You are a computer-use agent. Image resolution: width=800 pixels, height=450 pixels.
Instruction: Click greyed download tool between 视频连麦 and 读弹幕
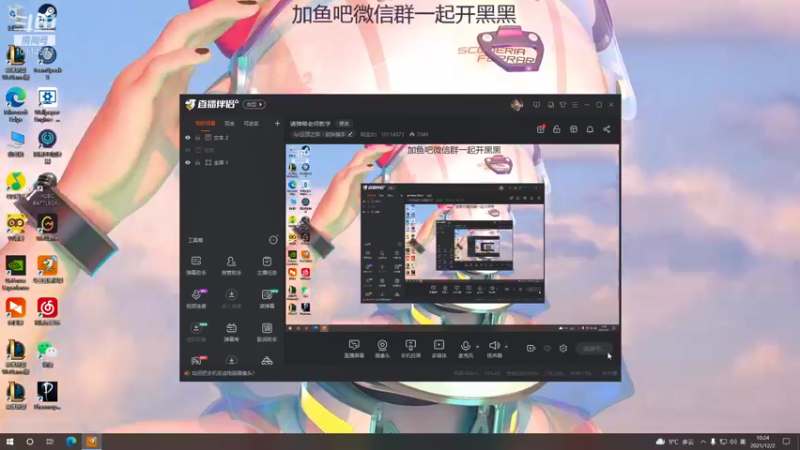tap(231, 299)
